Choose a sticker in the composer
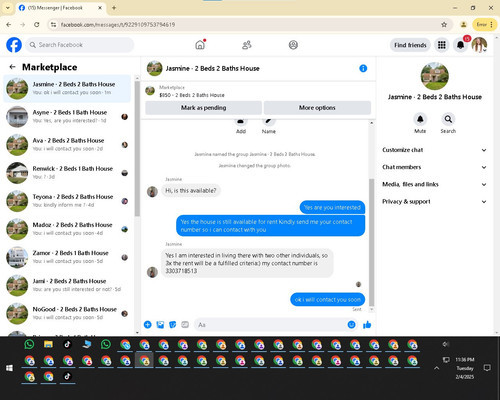The height and width of the screenshot is (400, 500). click(172, 325)
